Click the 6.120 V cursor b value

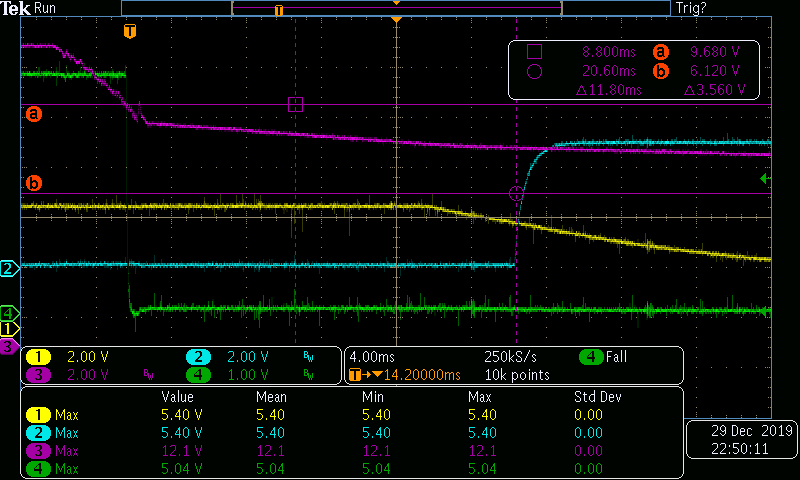click(714, 71)
